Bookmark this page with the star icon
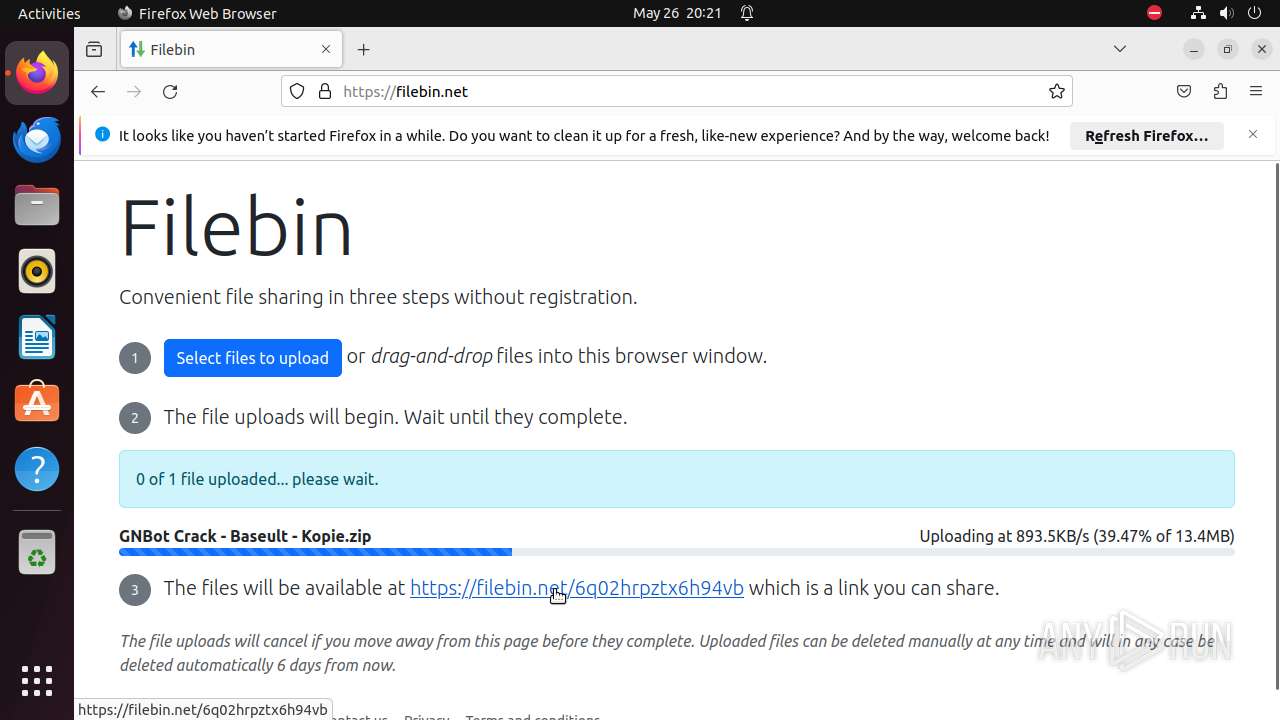 pyautogui.click(x=1057, y=91)
